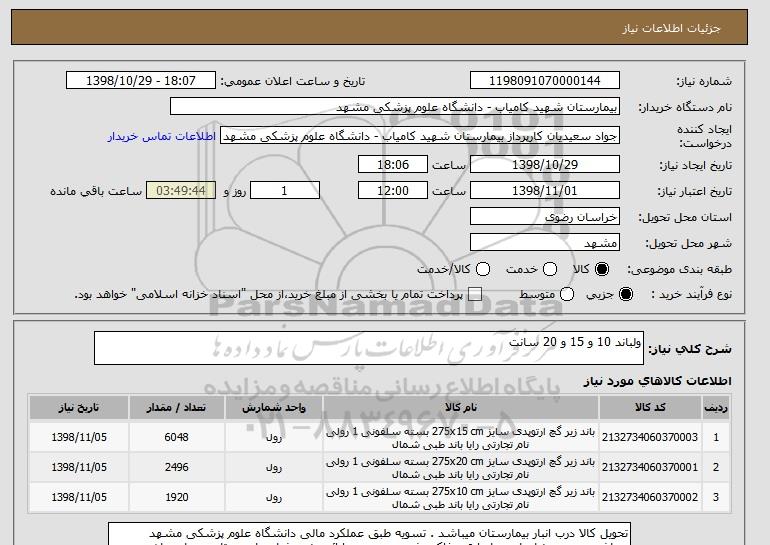Toggle the اسناد خزانه اسلامی payment checkbox

475,294
